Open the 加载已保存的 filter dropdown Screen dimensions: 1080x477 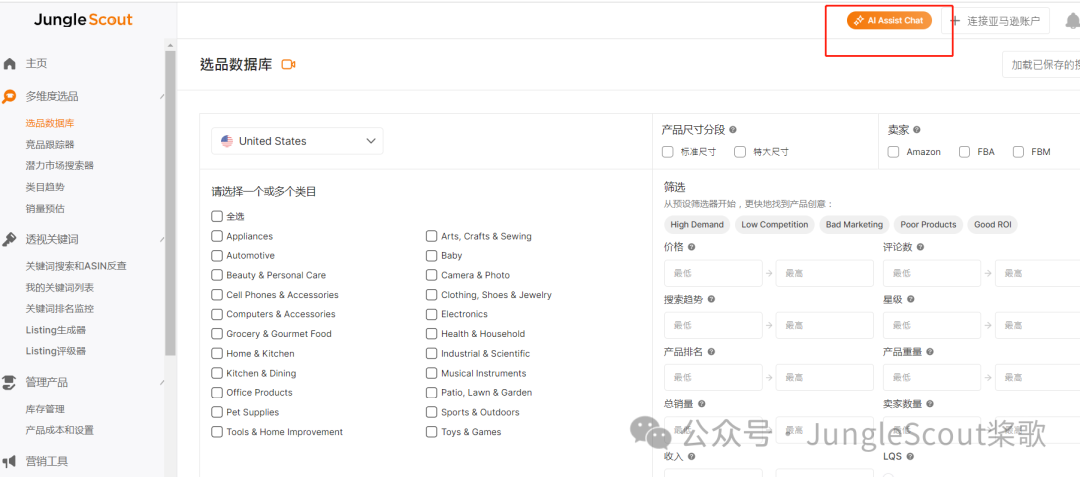(x=1041, y=65)
